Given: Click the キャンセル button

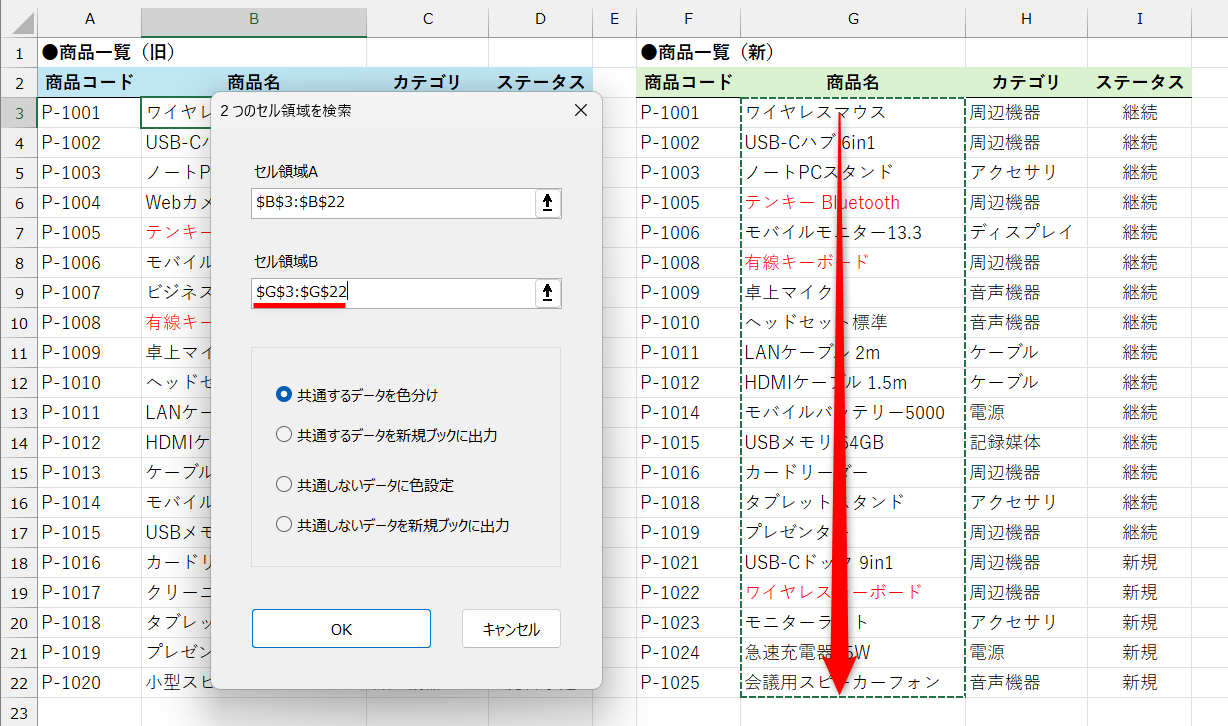Looking at the screenshot, I should click(x=511, y=629).
